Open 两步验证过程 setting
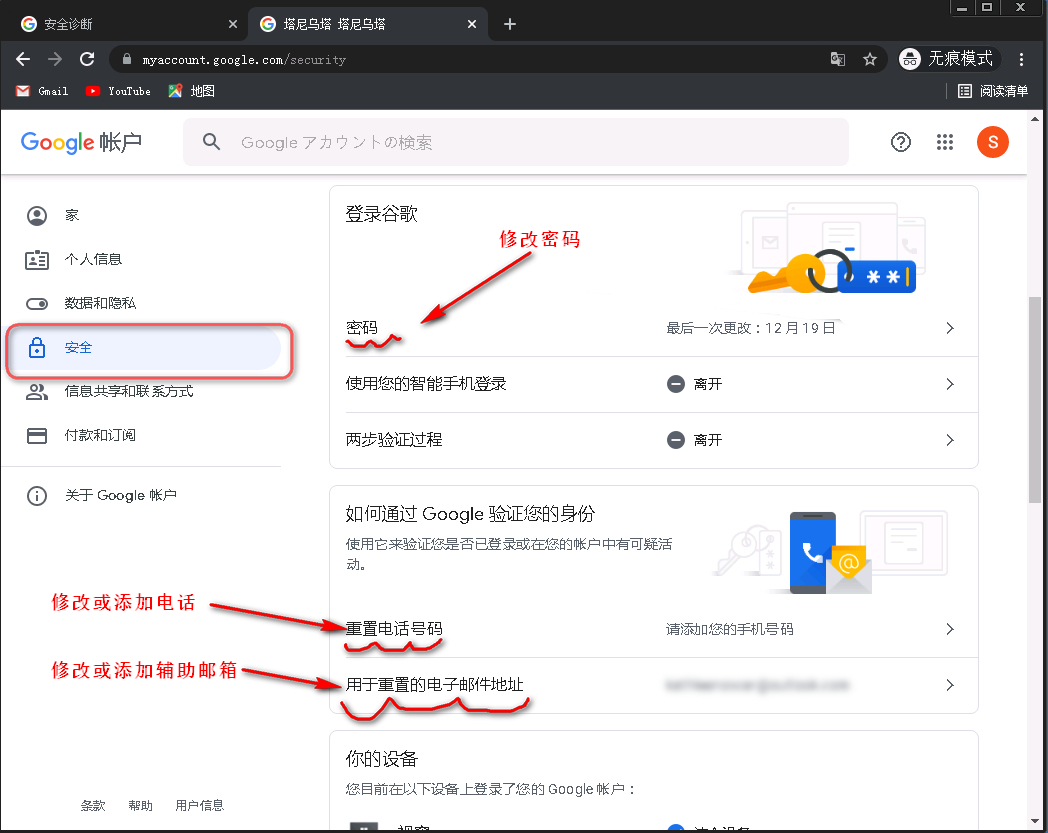The width and height of the screenshot is (1048, 833). (x=654, y=440)
